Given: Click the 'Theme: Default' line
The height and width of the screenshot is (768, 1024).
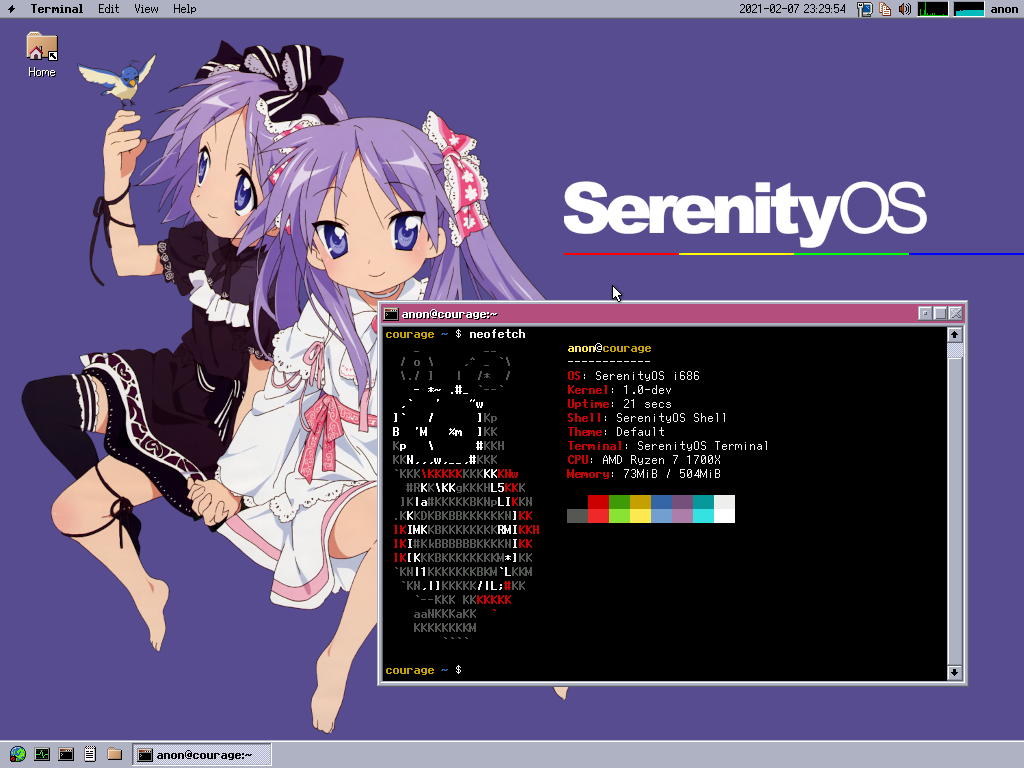Looking at the screenshot, I should tap(616, 432).
